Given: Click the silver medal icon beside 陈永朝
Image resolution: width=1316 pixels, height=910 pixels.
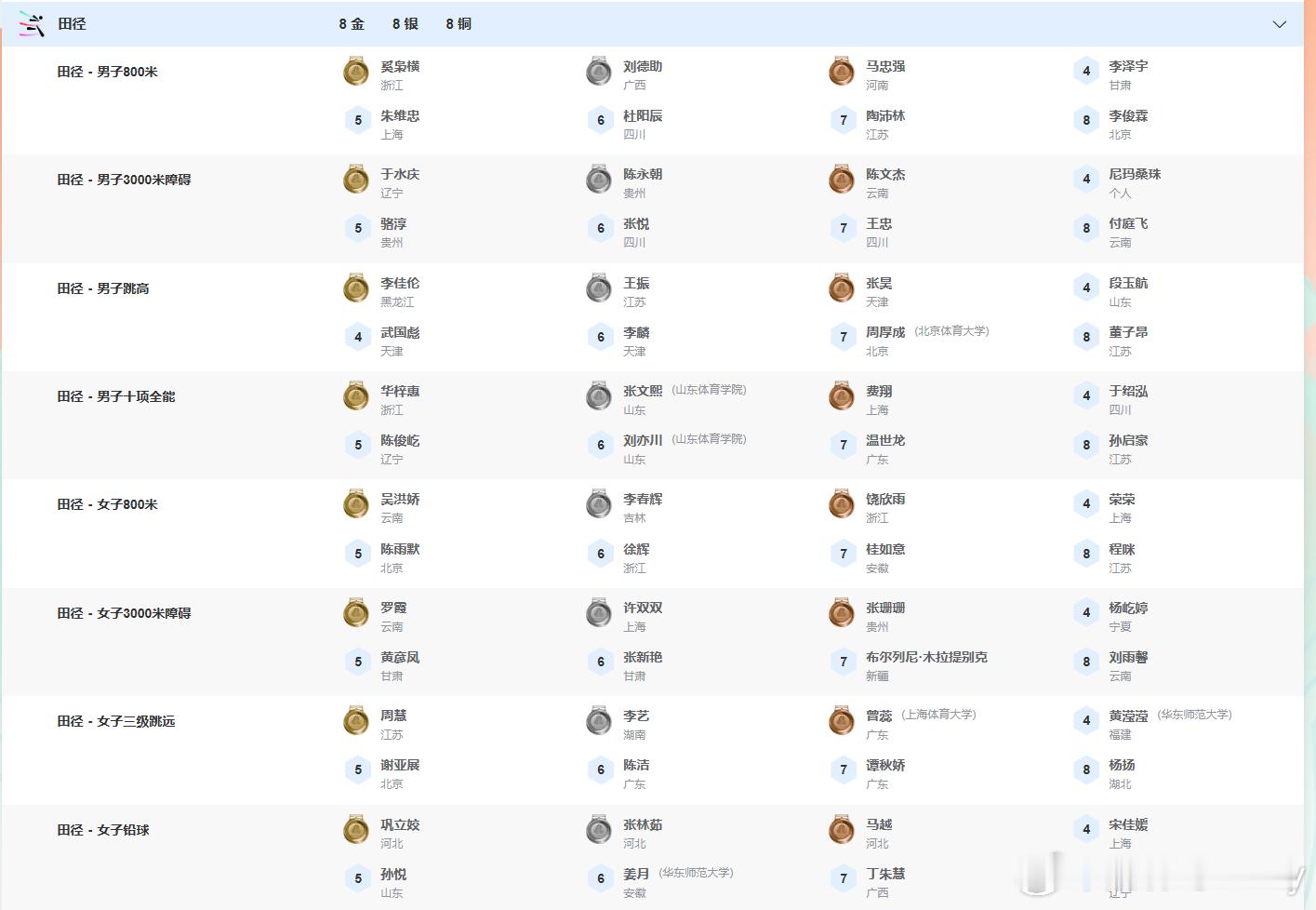Looking at the screenshot, I should [599, 179].
